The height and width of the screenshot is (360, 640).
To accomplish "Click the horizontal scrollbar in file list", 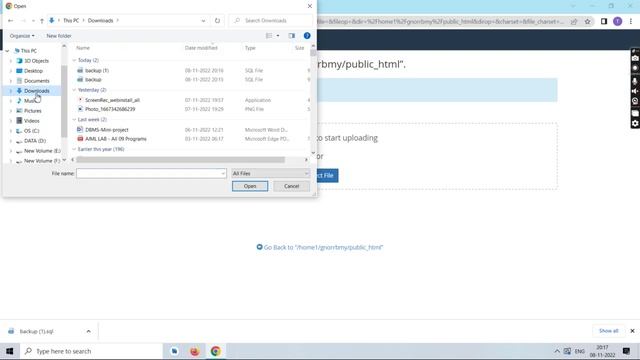I will pyautogui.click(x=180, y=160).
